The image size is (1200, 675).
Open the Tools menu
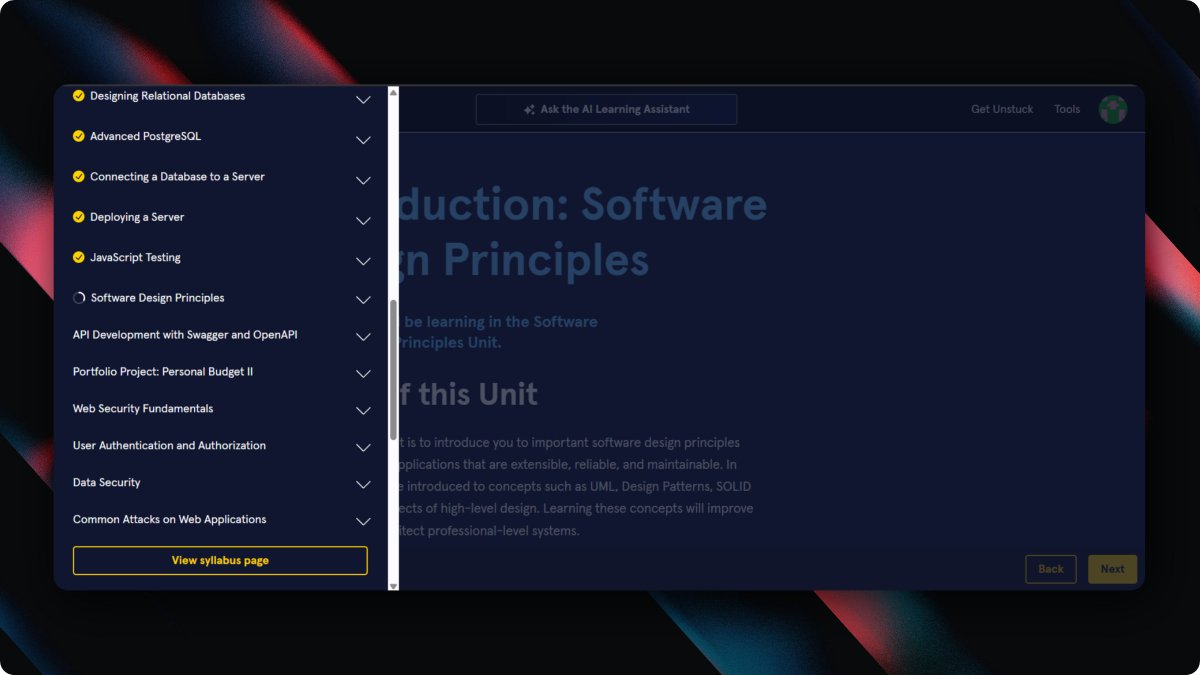(1067, 109)
